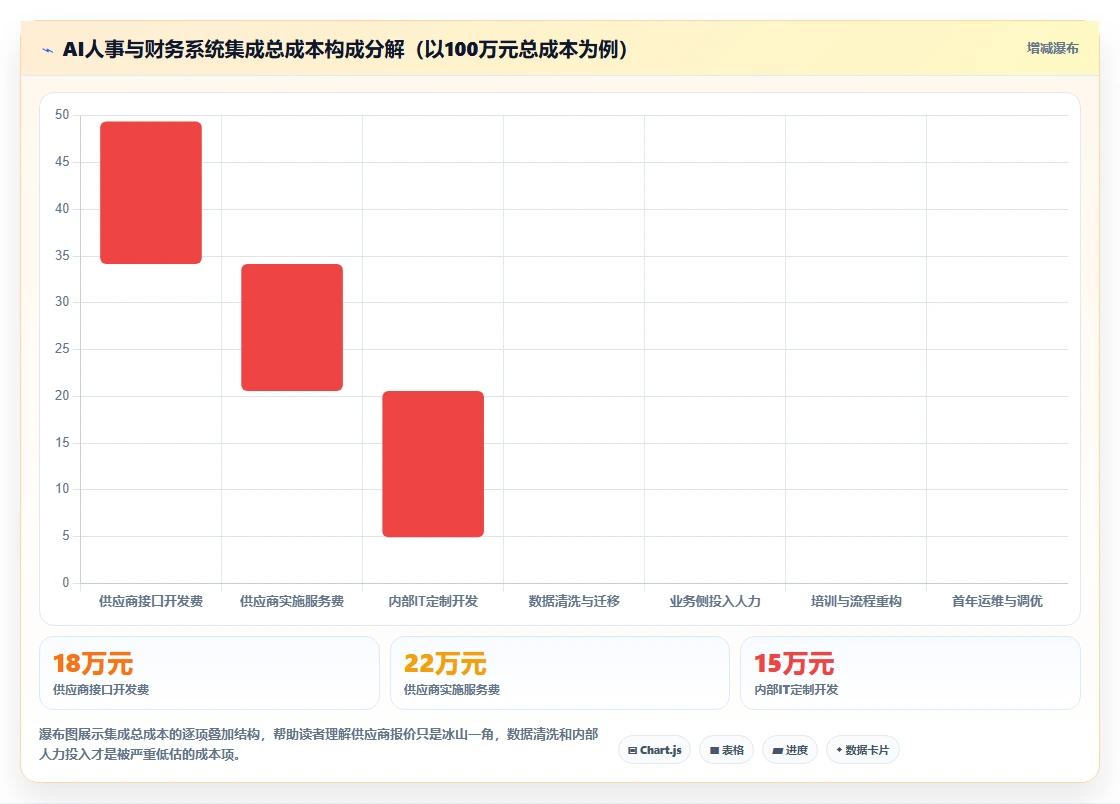Click the x-axis label 供应商实施服务费
This screenshot has height=804, width=1120.
(292, 601)
